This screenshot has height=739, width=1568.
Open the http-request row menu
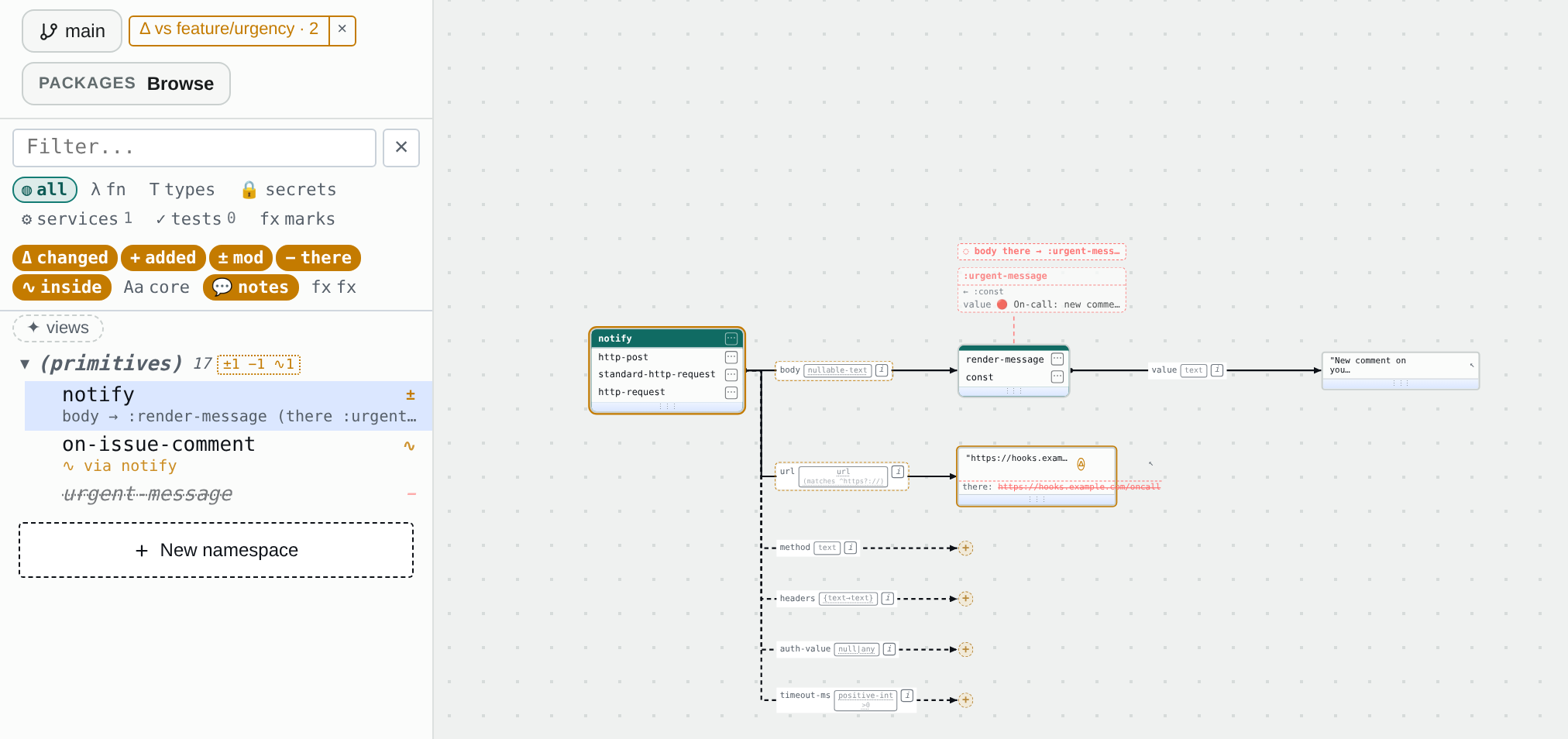[731, 393]
